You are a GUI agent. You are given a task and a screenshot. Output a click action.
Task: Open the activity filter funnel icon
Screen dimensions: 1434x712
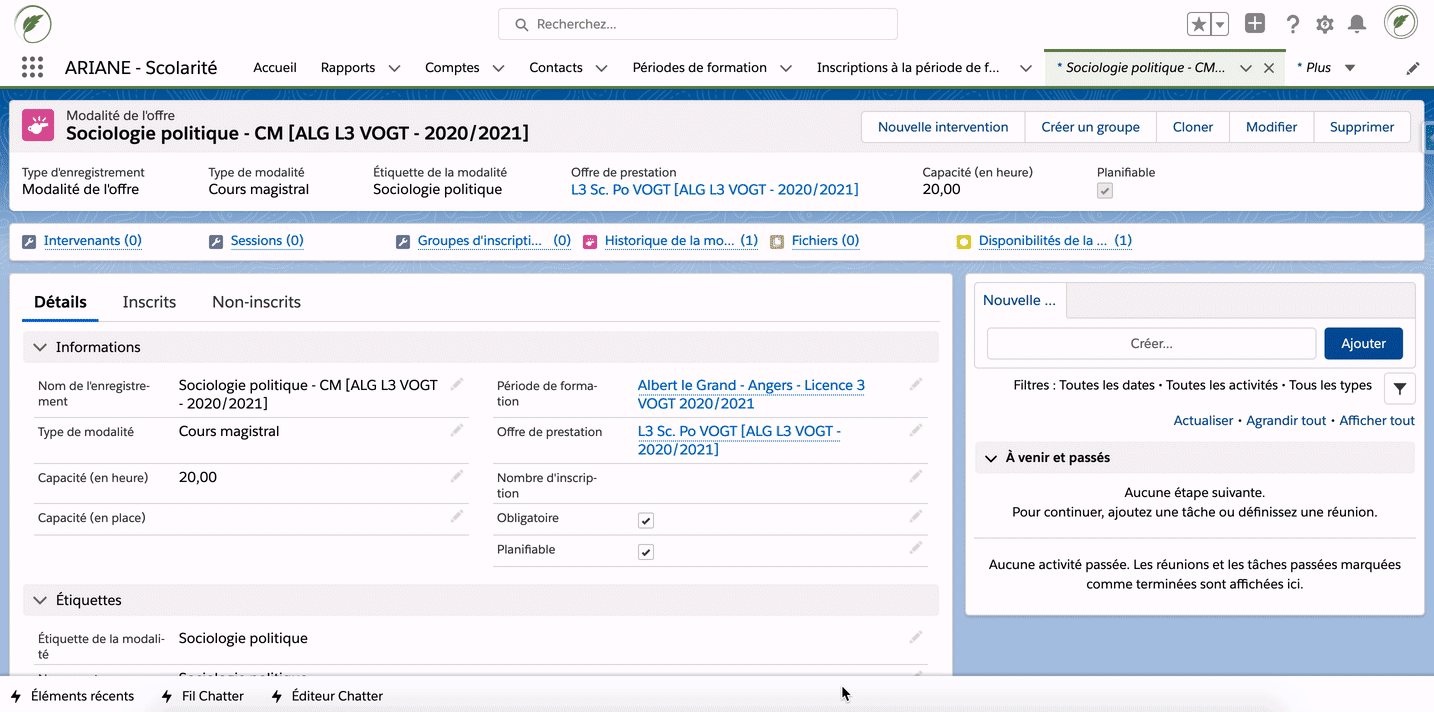point(1399,388)
